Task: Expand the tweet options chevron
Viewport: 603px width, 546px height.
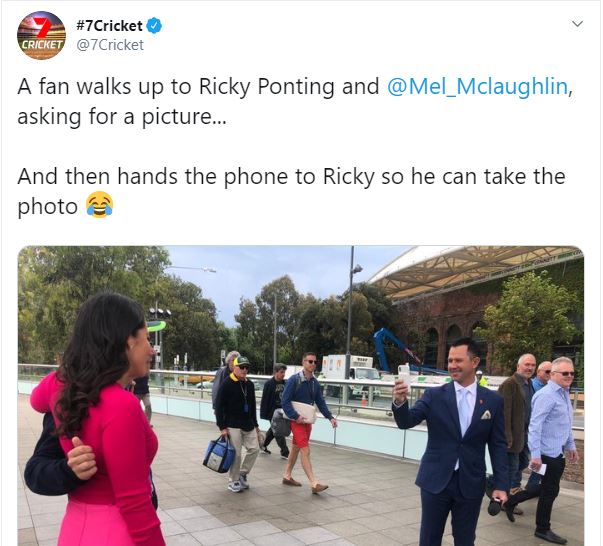Action: 577,24
